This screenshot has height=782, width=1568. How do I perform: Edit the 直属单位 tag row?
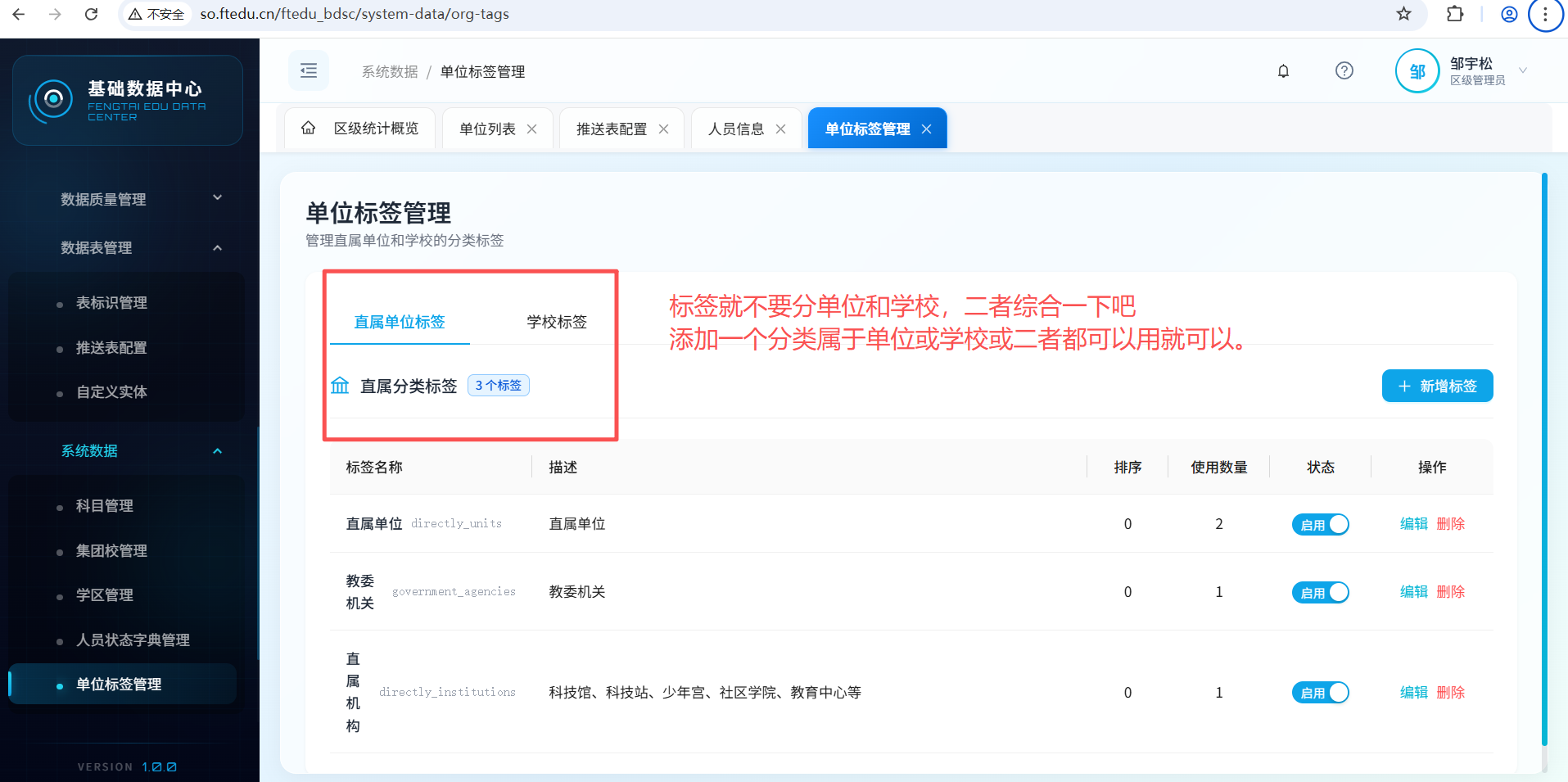click(1413, 524)
